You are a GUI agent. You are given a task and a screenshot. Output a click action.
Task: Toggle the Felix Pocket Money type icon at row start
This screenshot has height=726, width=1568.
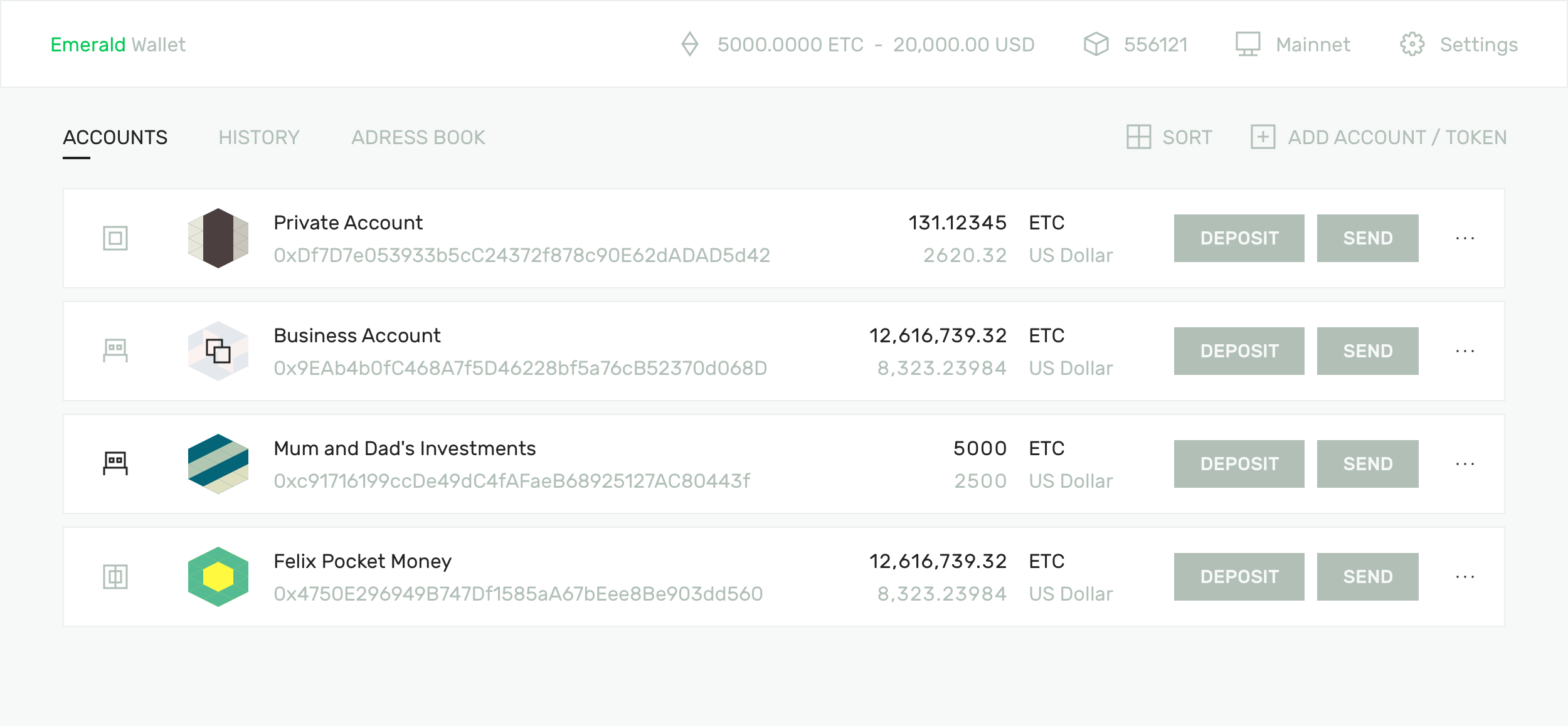coord(115,577)
